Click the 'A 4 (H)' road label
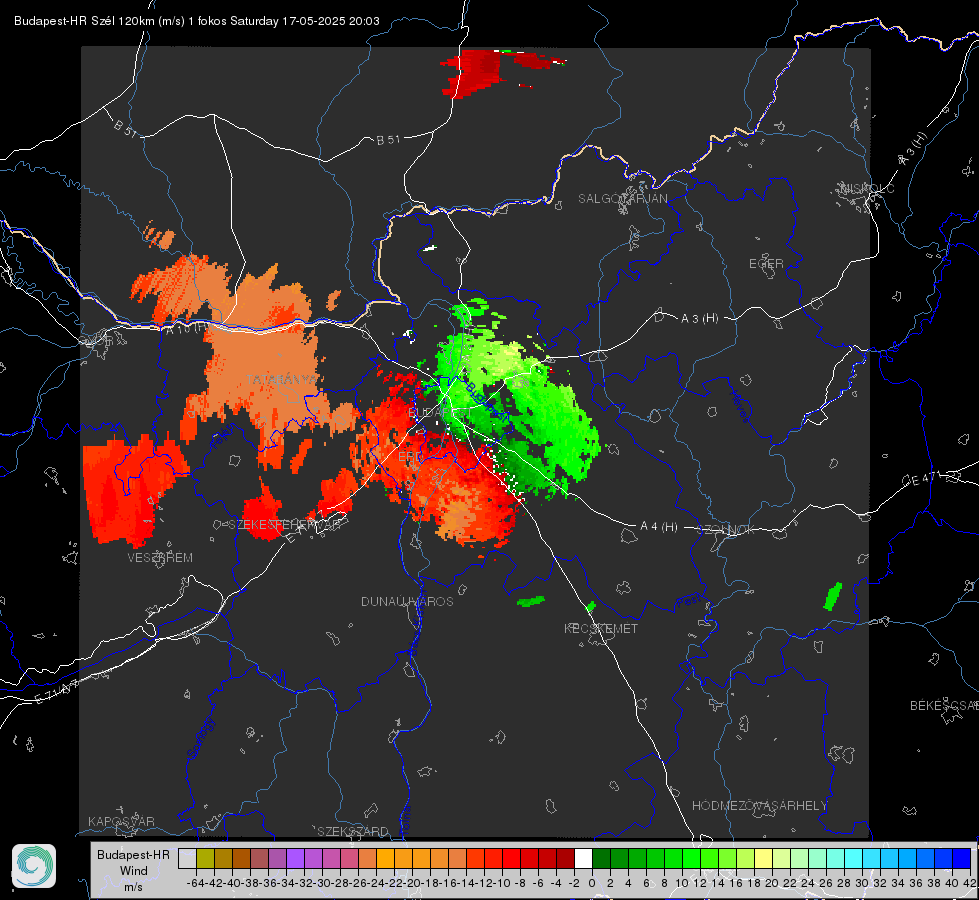 tap(659, 527)
